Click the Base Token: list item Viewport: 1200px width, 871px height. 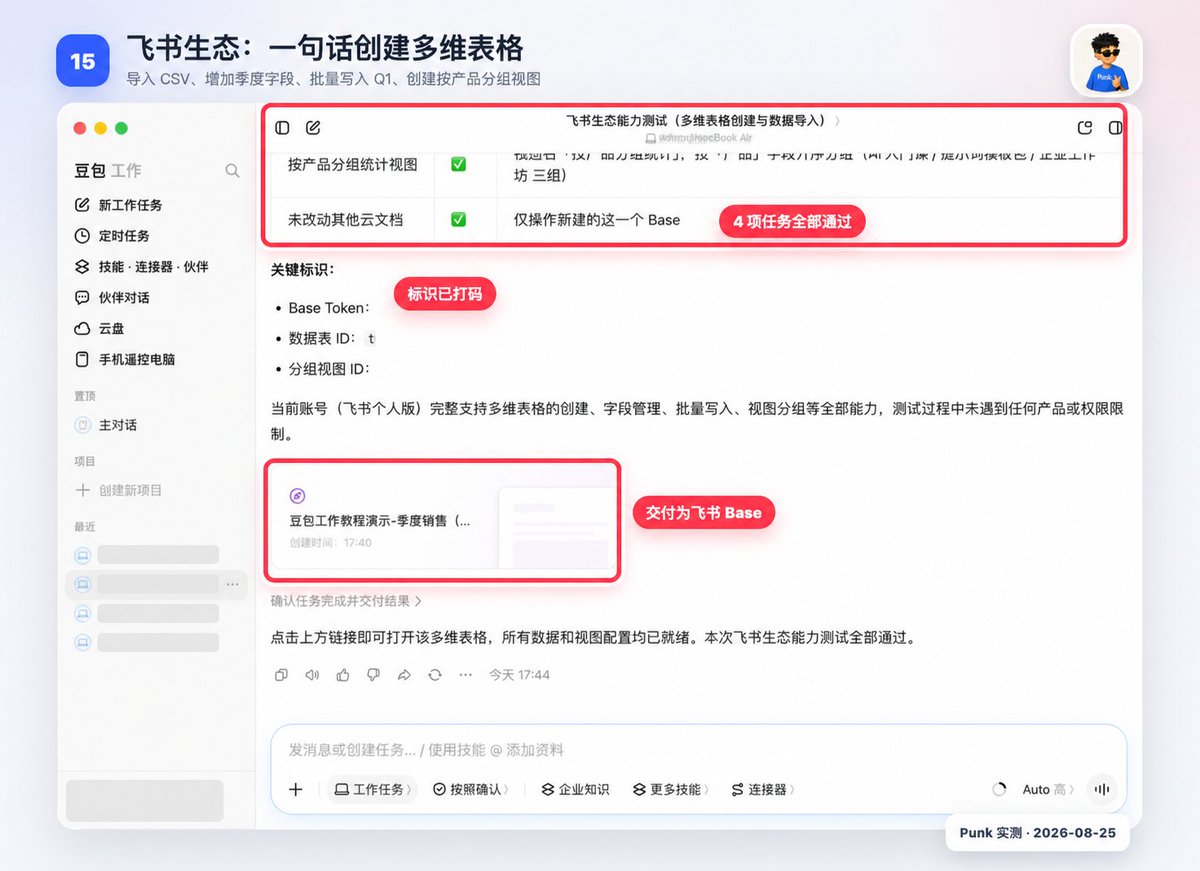click(329, 308)
